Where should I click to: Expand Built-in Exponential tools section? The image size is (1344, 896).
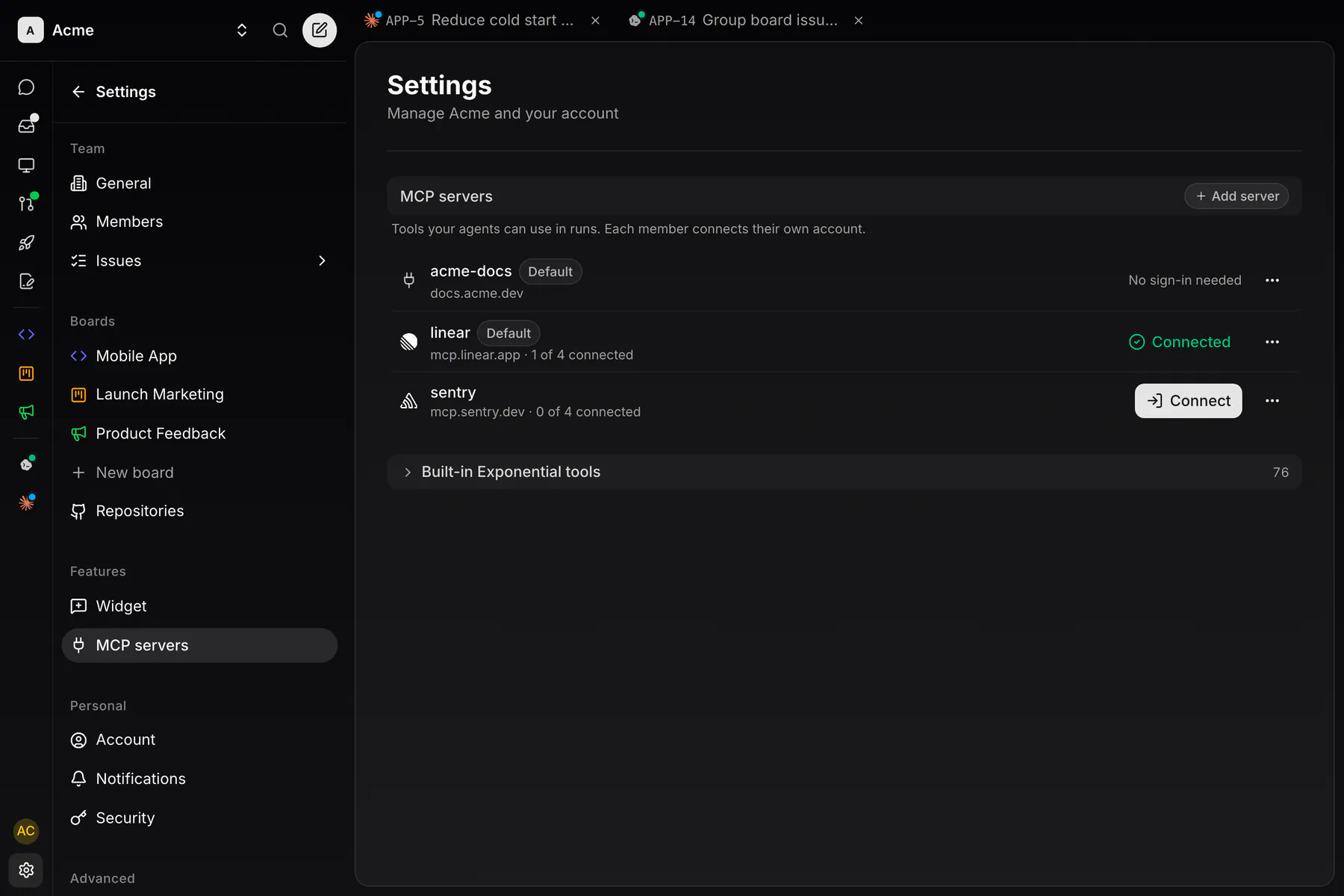[844, 472]
